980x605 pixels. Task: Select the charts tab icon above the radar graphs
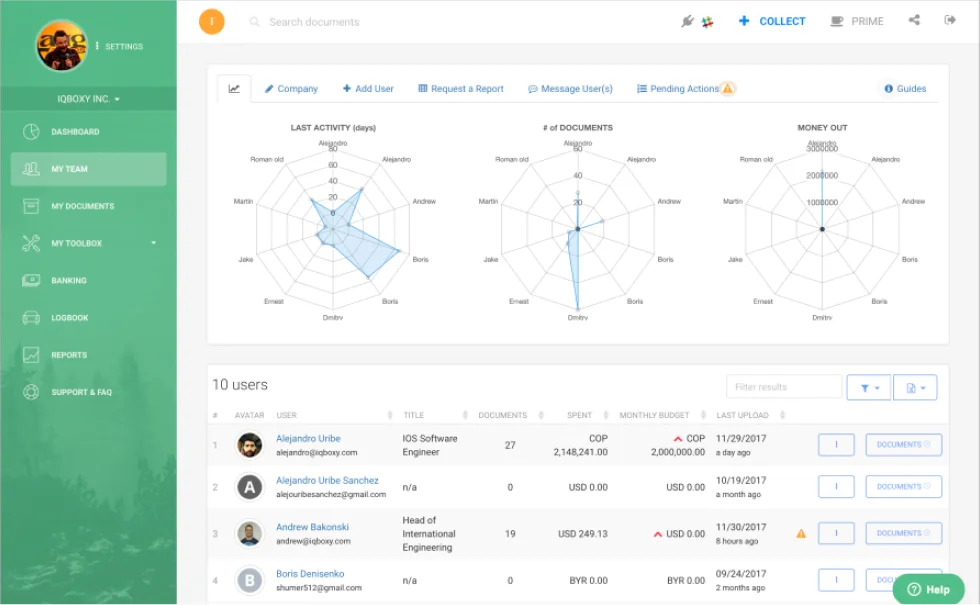click(233, 88)
